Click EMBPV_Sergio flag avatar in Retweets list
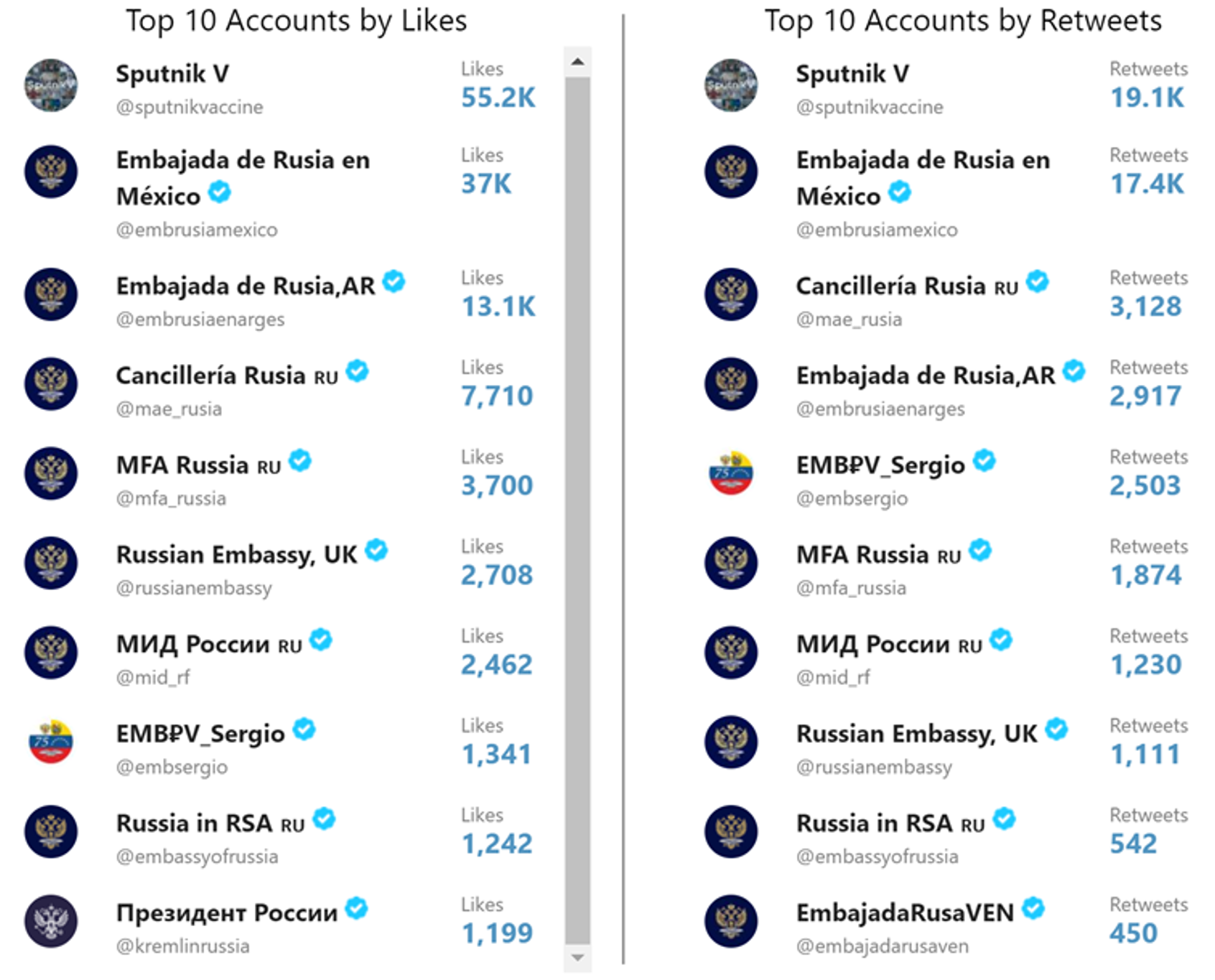The height and width of the screenshot is (980, 1215). pyautogui.click(x=731, y=473)
